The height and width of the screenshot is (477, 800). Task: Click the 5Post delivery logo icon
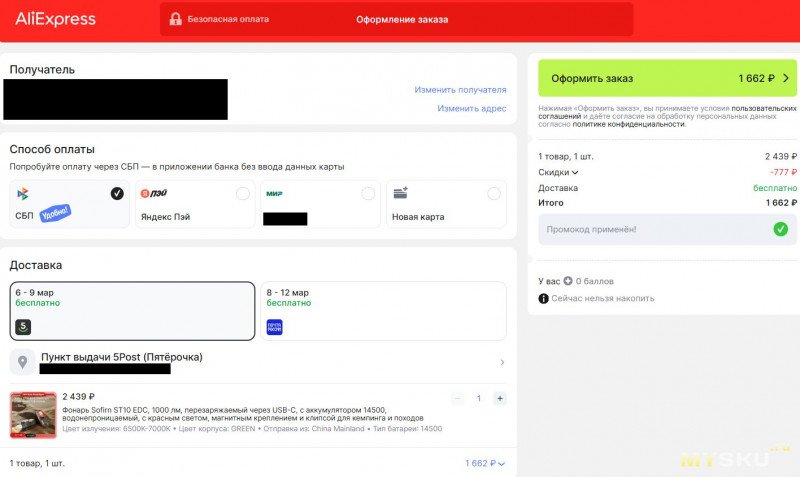pyautogui.click(x=24, y=326)
